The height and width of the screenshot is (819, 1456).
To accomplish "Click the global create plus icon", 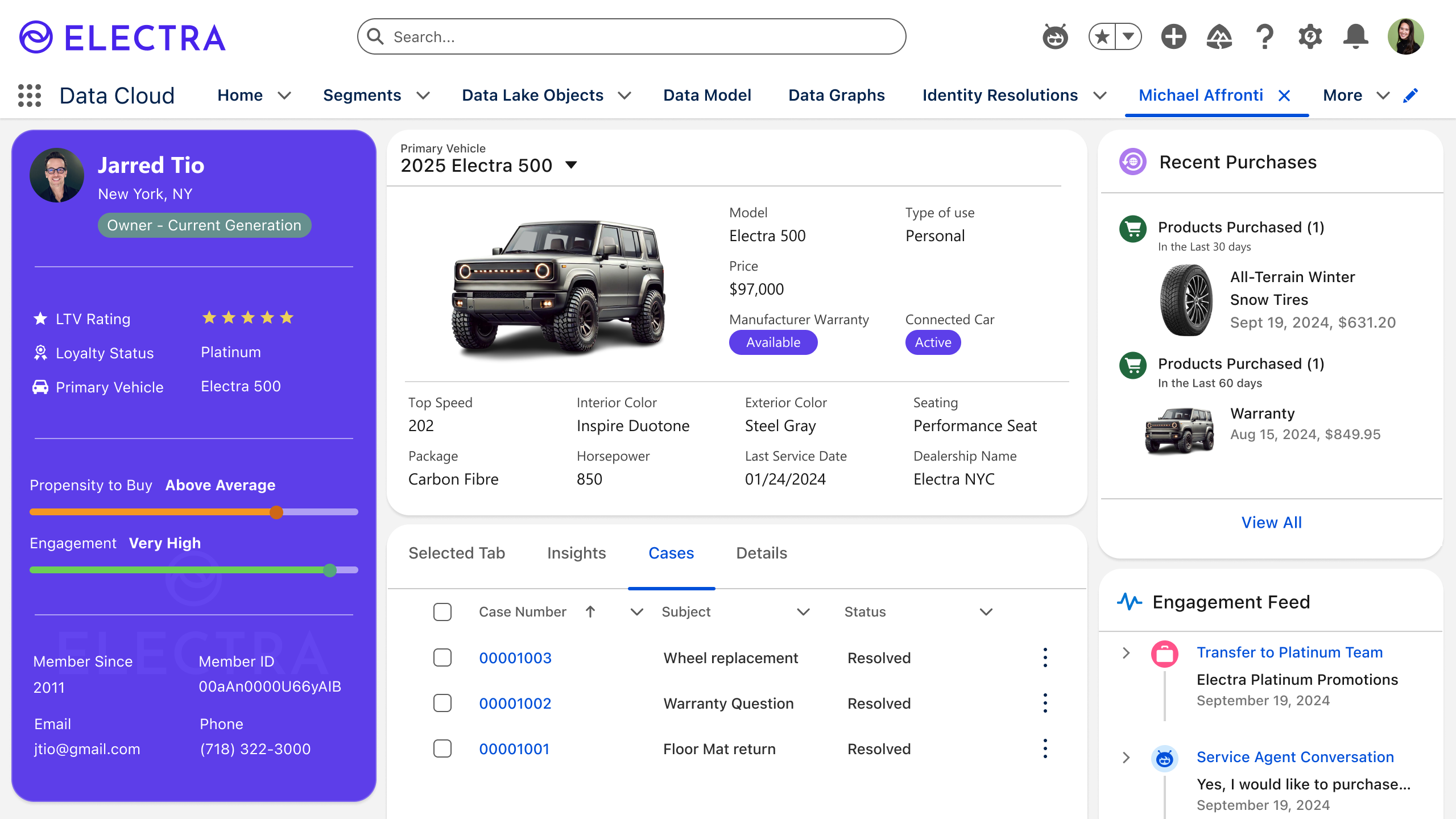I will coord(1173,37).
